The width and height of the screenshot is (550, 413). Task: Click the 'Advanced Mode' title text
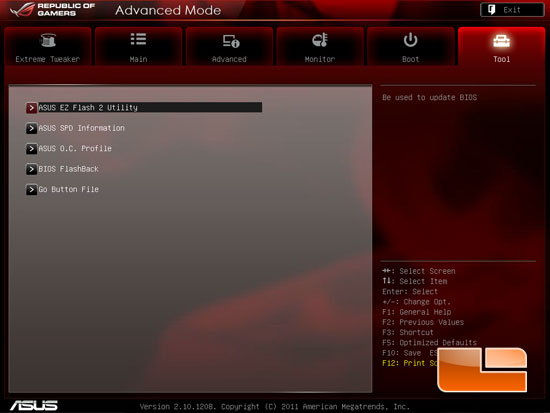168,10
